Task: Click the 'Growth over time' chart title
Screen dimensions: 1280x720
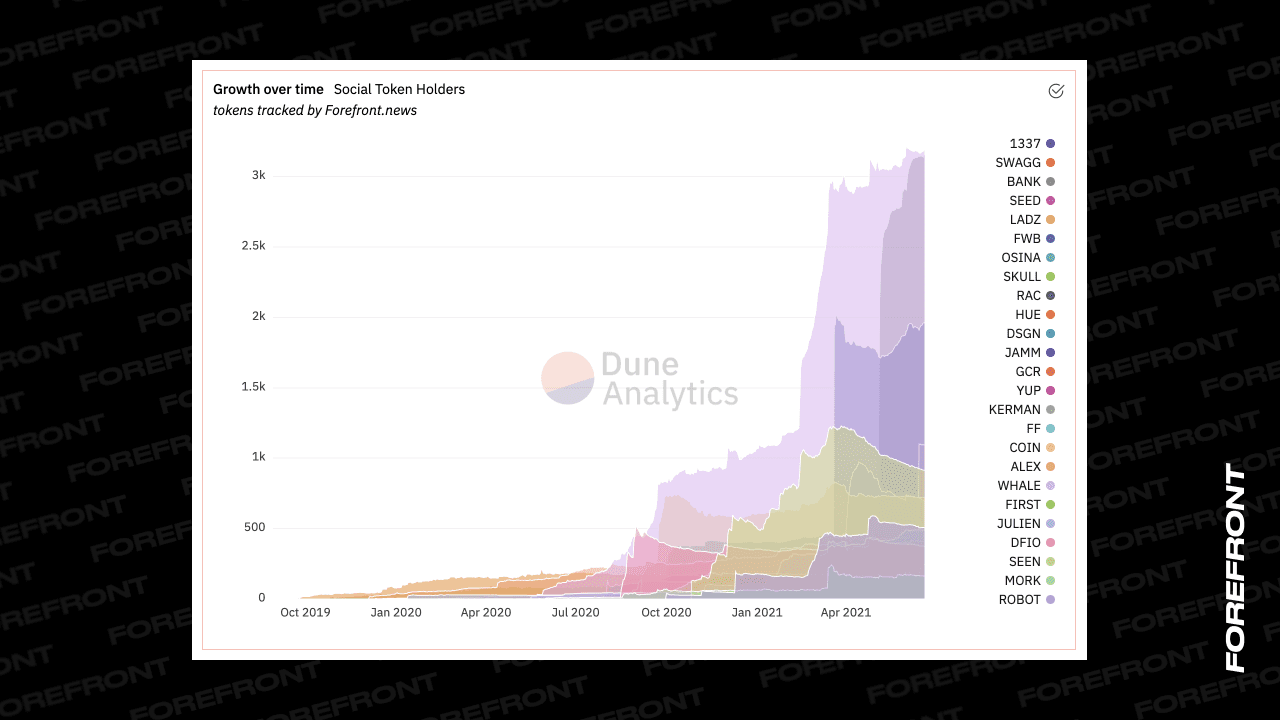Action: (268, 90)
